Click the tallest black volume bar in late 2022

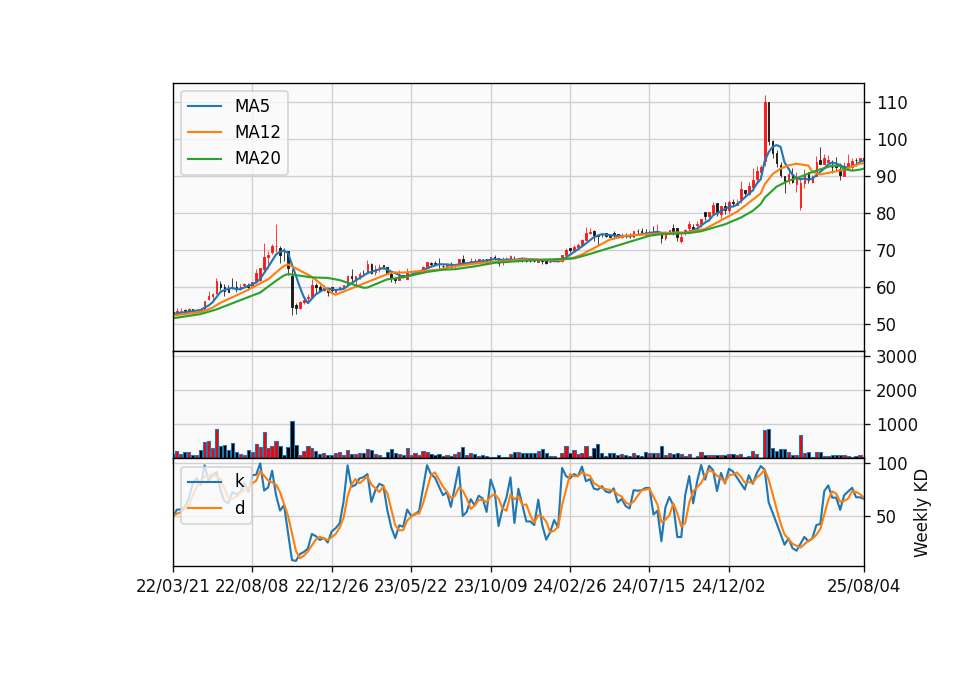point(293,440)
